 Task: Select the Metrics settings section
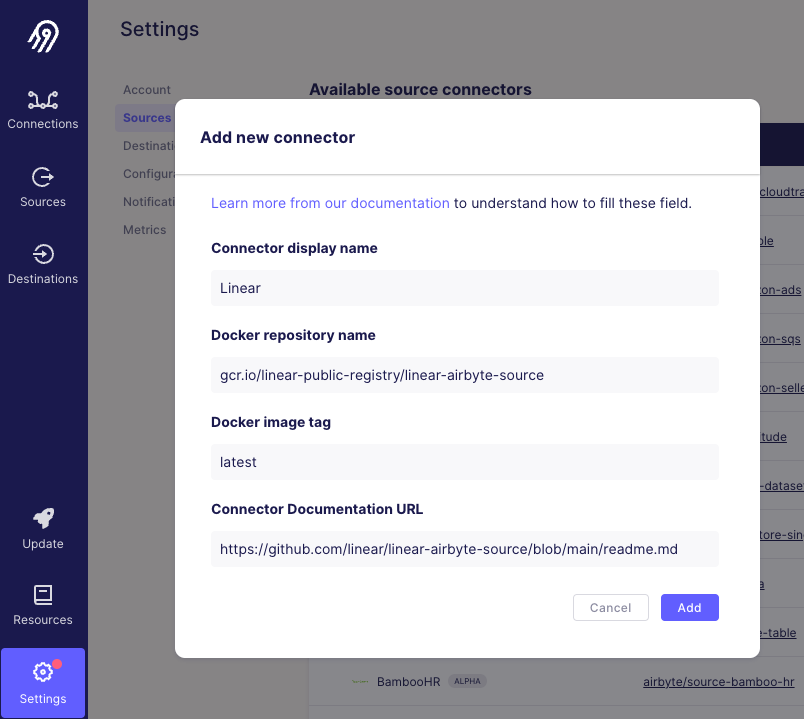[144, 229]
